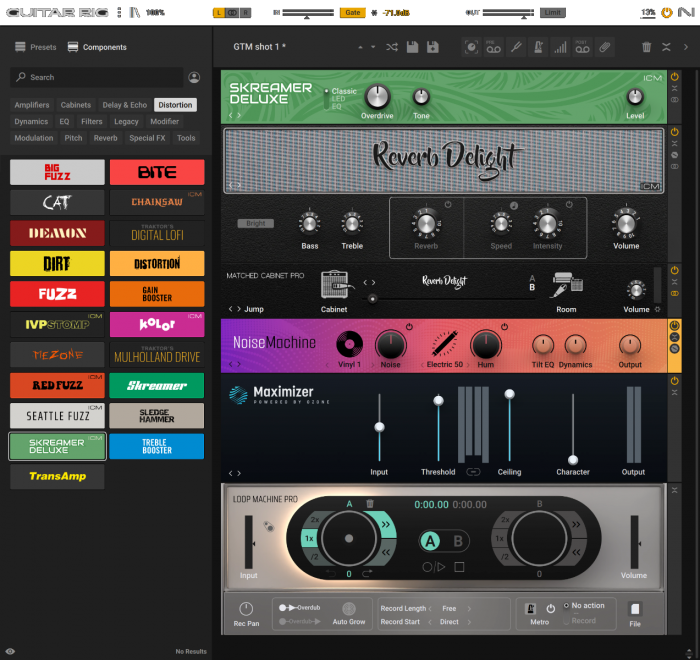Expand Record Length next option arrow
The image size is (700, 660).
coord(469,608)
